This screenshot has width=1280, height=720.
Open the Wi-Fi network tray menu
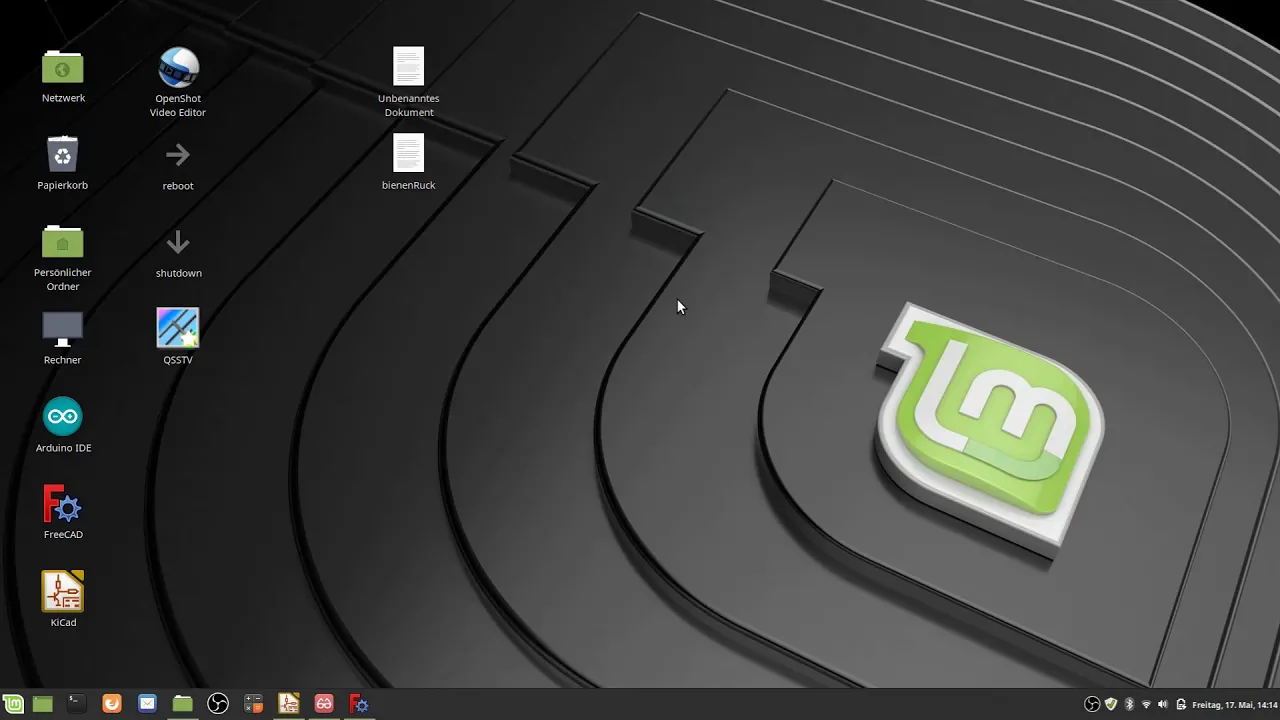point(1146,704)
